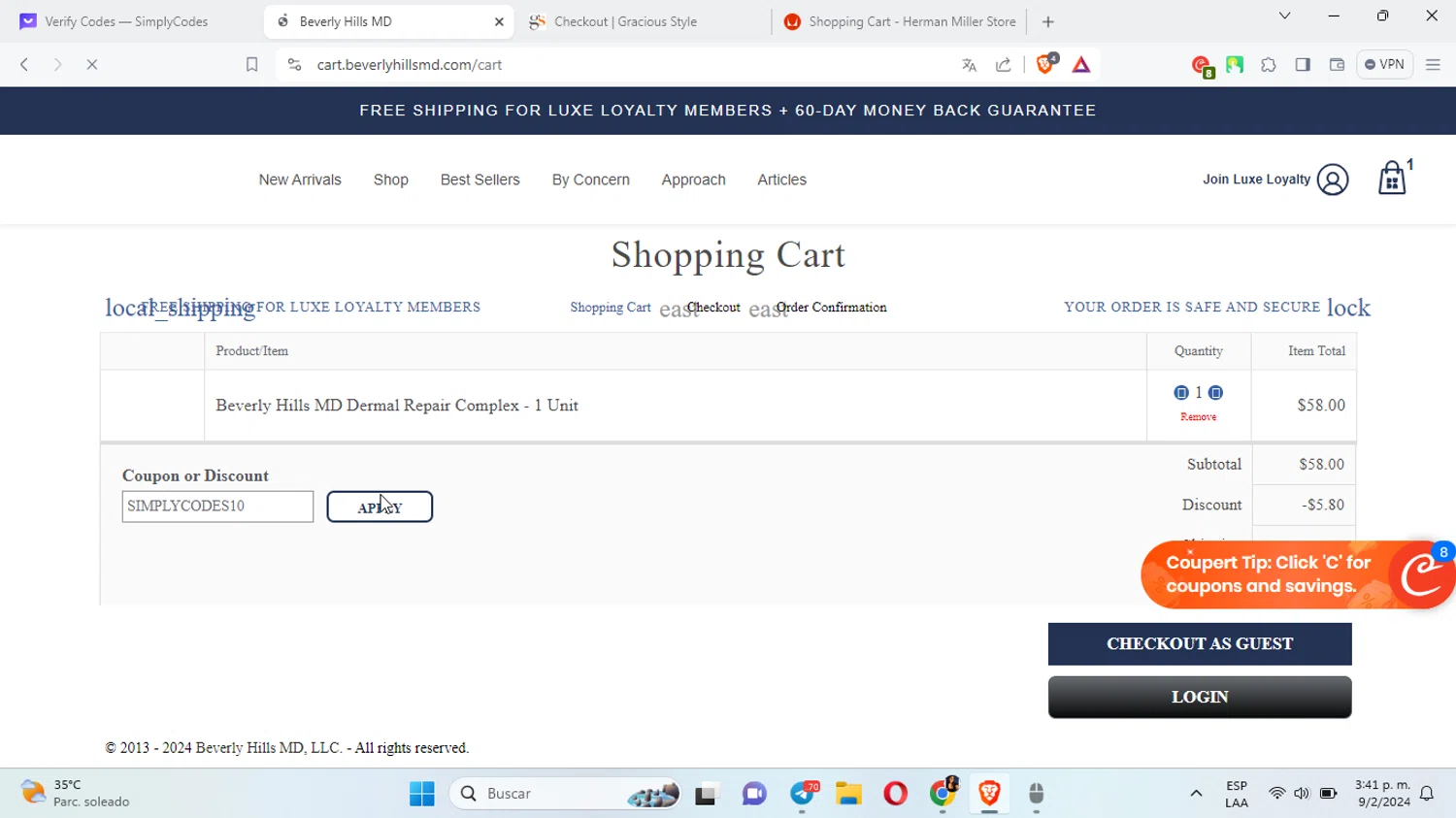Open Brave Rewards triangle icon
This screenshot has width=1456, height=818.
coord(1081,65)
